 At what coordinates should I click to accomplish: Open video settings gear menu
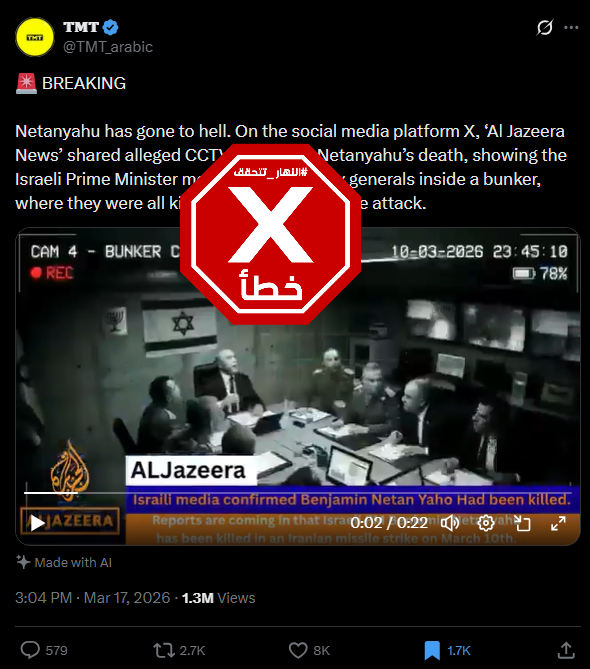click(x=485, y=523)
